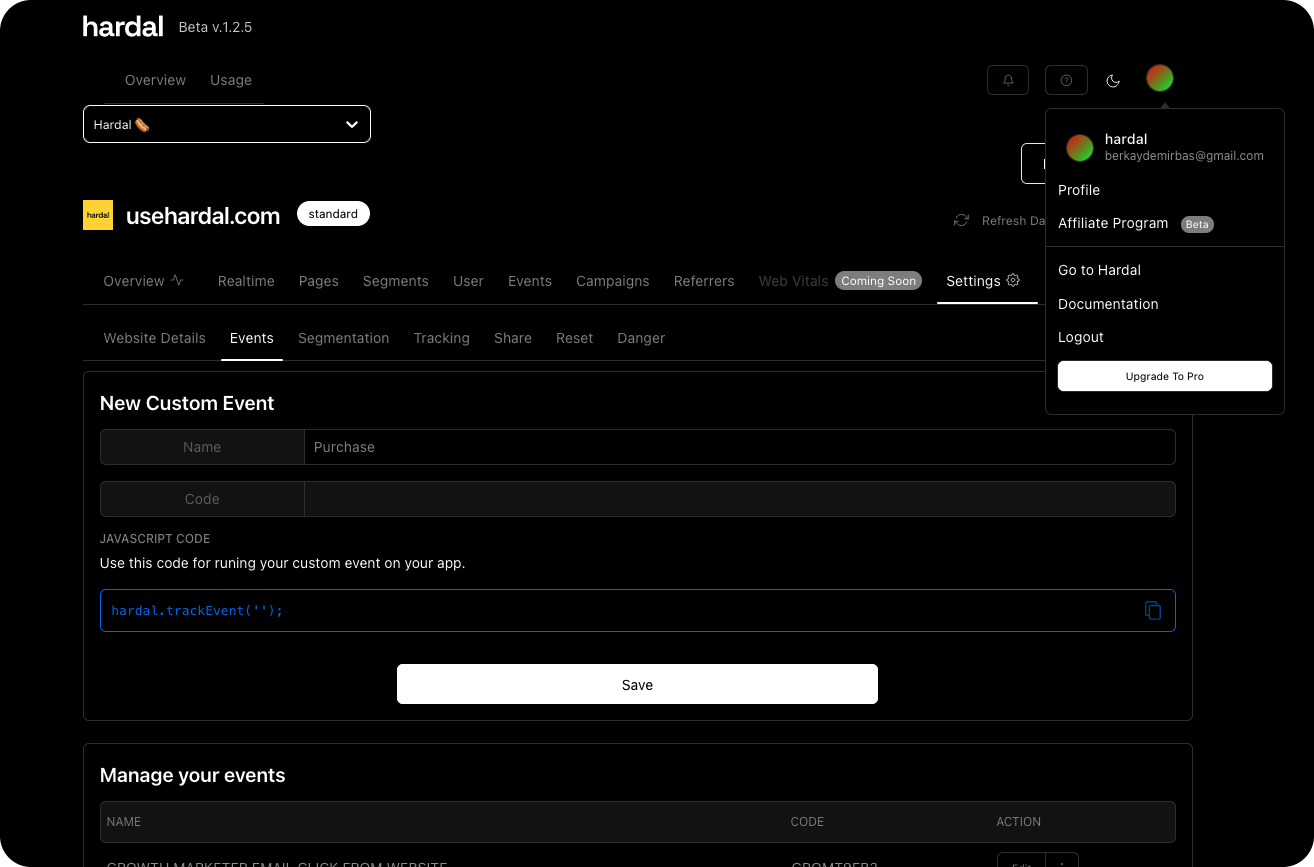Click the user avatar in top bar
The height and width of the screenshot is (867, 1314).
coord(1160,78)
